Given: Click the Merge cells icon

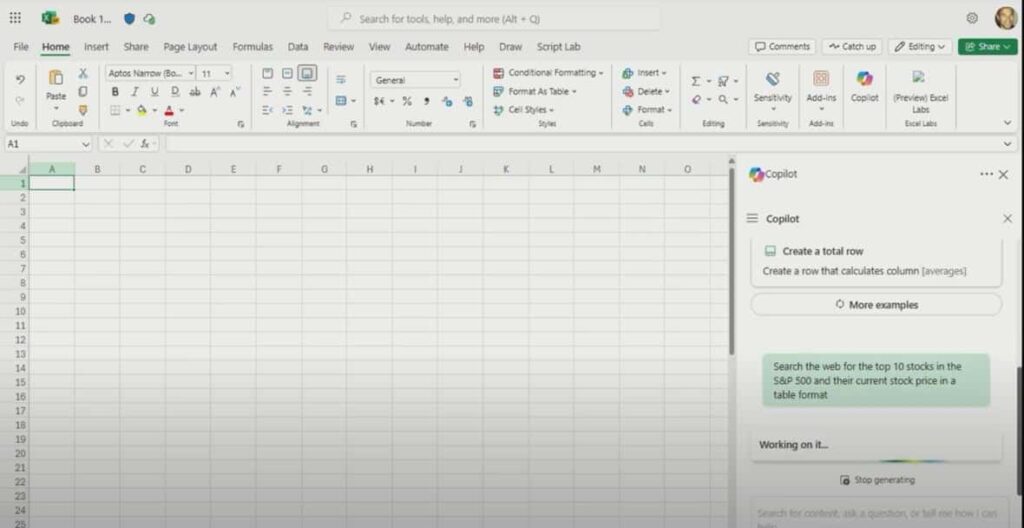Looking at the screenshot, I should [x=341, y=101].
